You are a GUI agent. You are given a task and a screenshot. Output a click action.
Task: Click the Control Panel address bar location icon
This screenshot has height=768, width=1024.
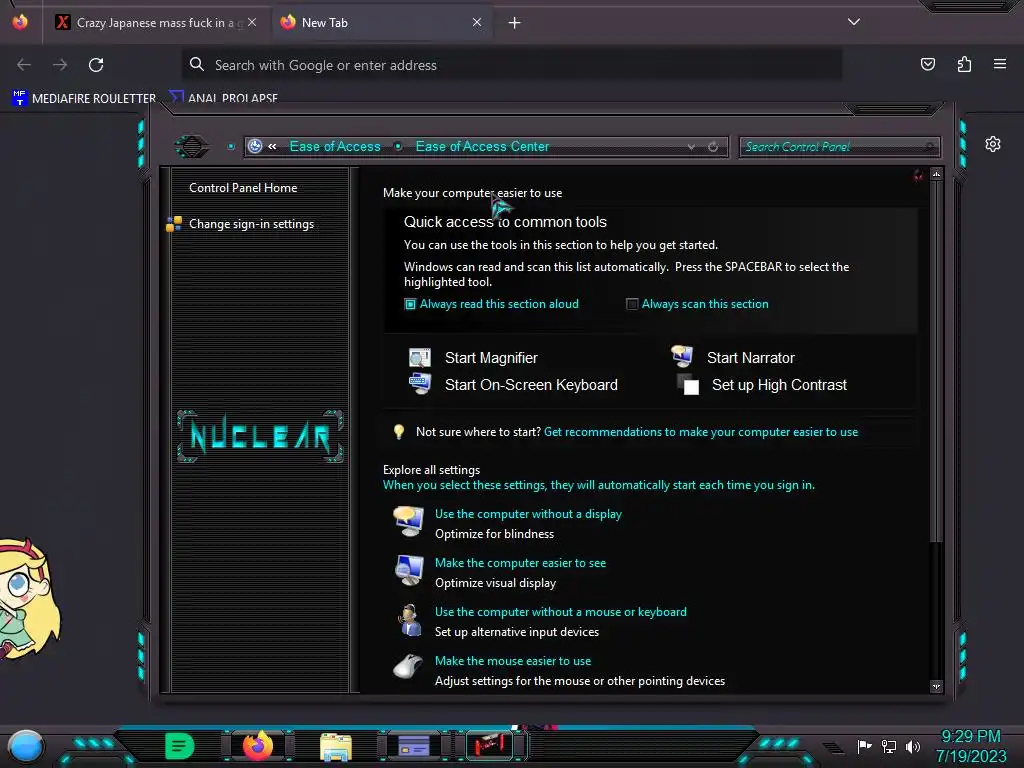(x=255, y=146)
